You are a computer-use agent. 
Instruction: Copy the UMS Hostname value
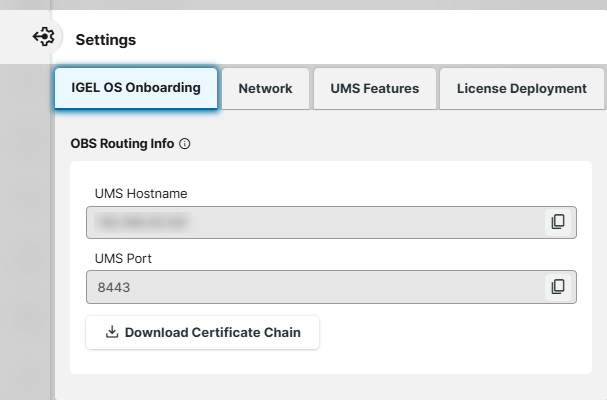[x=558, y=222]
